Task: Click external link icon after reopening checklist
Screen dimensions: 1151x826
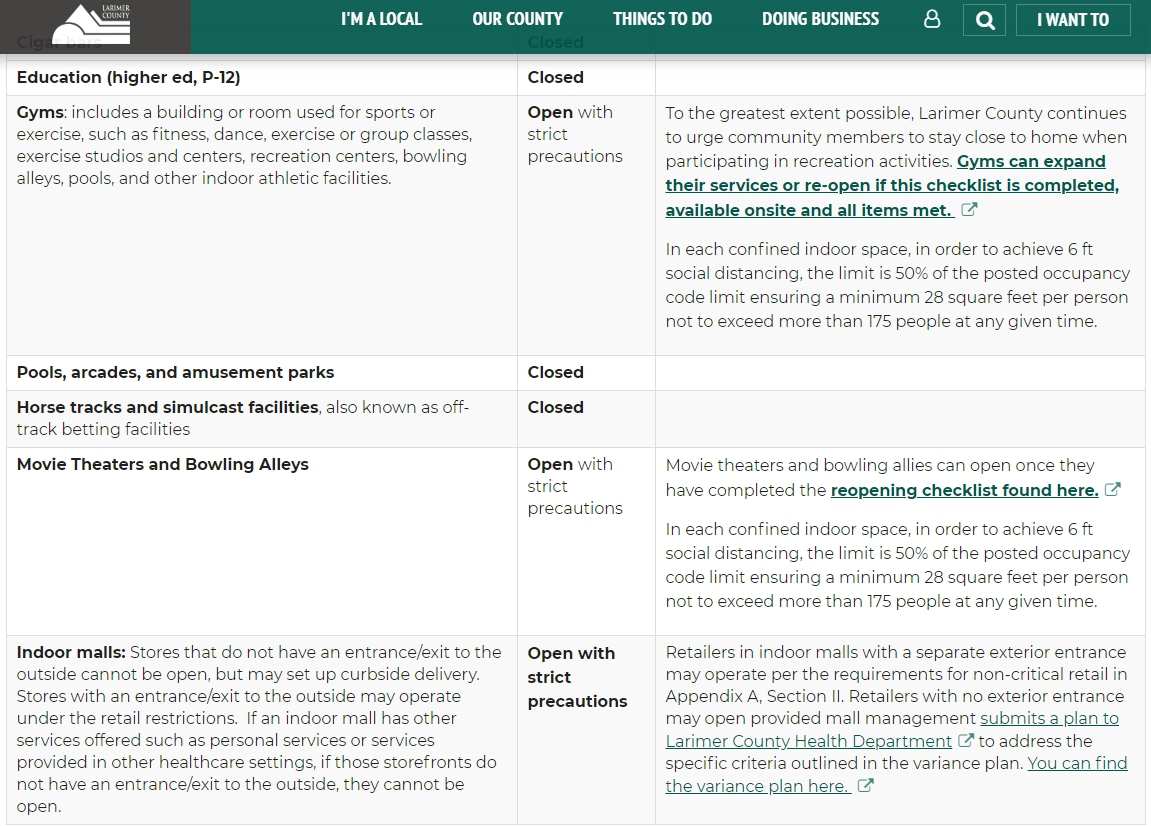Action: point(1113,490)
